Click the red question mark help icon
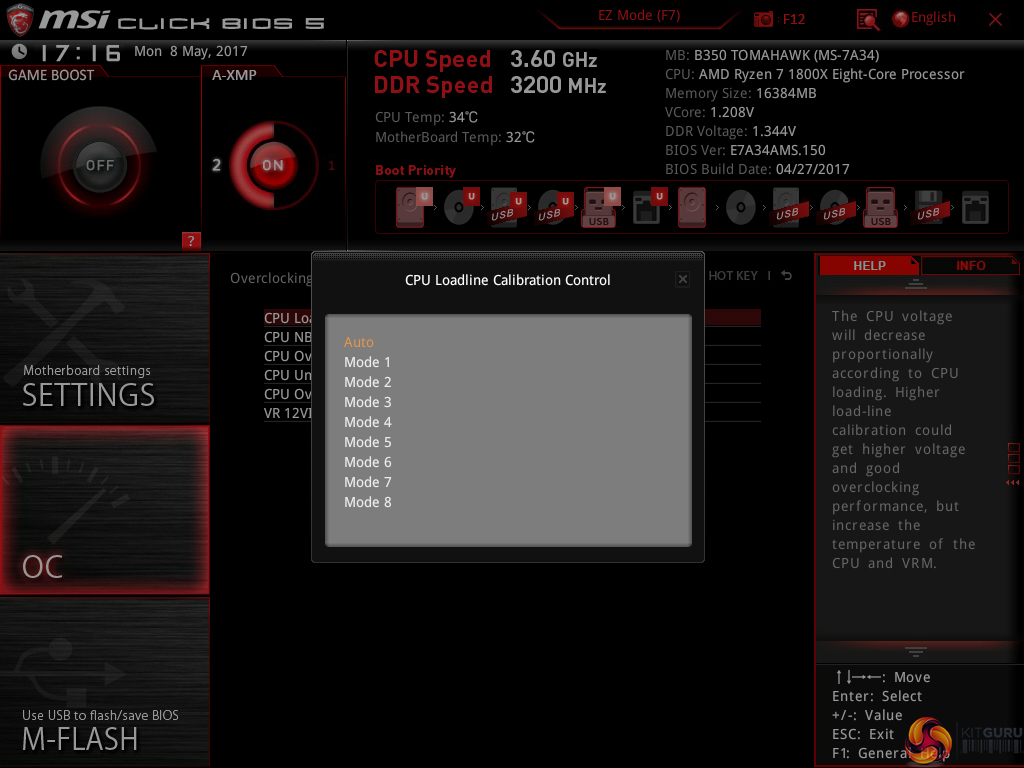Image resolution: width=1024 pixels, height=768 pixels. click(x=191, y=240)
